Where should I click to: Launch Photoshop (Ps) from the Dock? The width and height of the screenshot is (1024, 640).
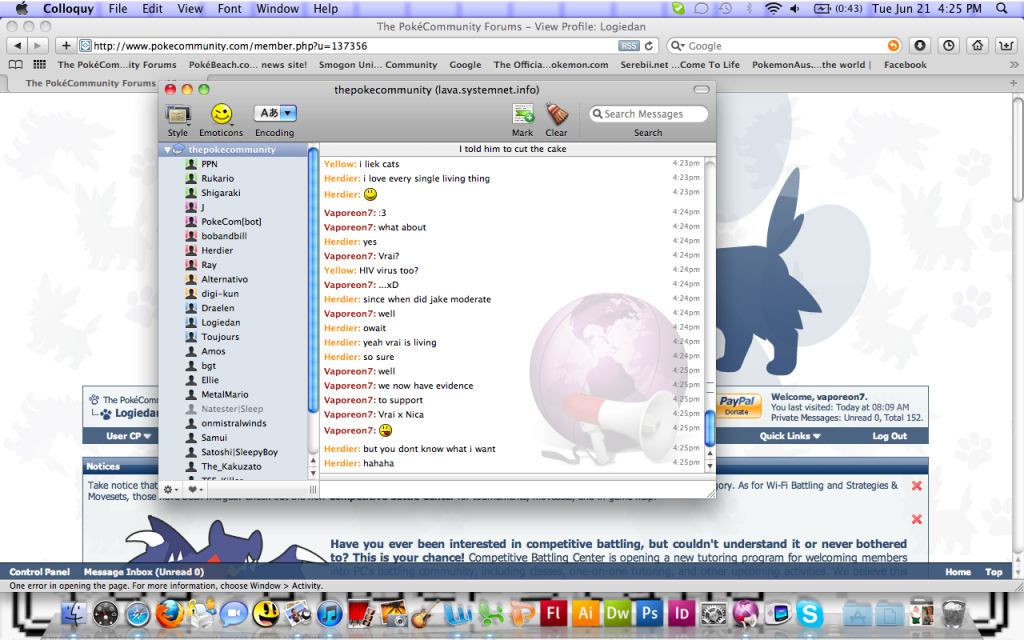click(x=649, y=613)
